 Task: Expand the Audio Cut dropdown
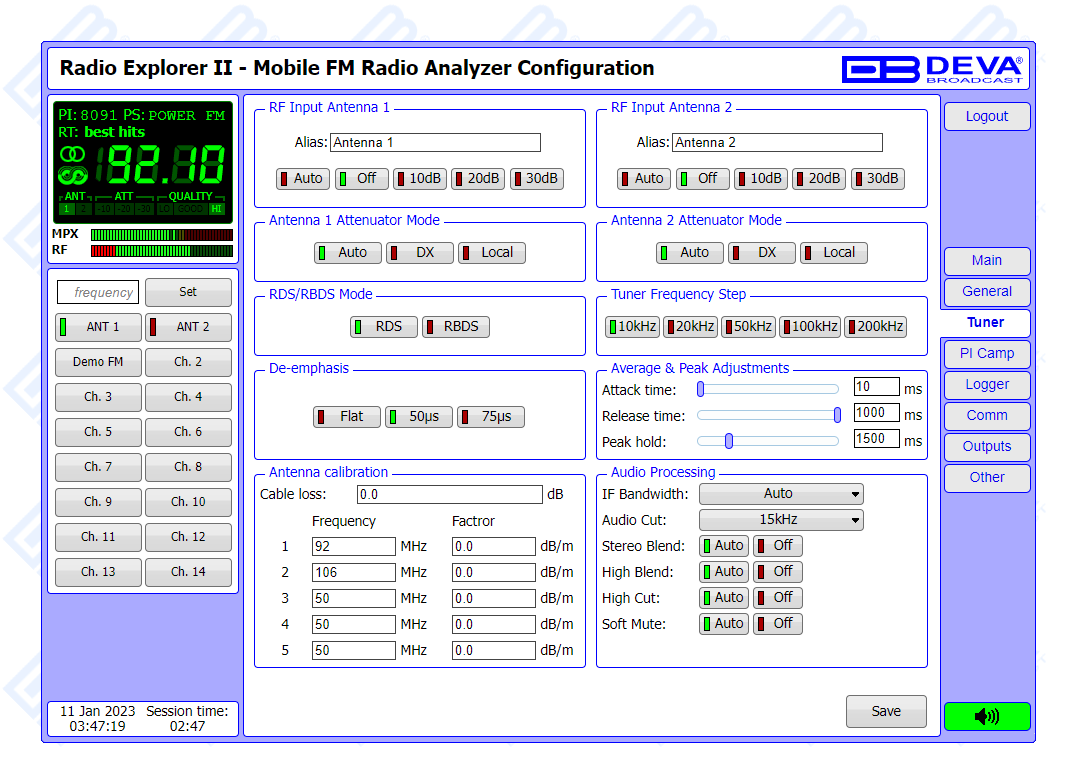[x=780, y=520]
